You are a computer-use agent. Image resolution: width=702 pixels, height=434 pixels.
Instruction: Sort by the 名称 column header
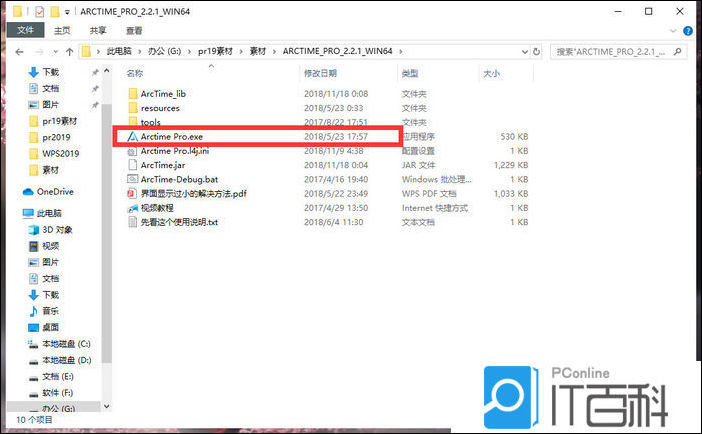coord(135,73)
